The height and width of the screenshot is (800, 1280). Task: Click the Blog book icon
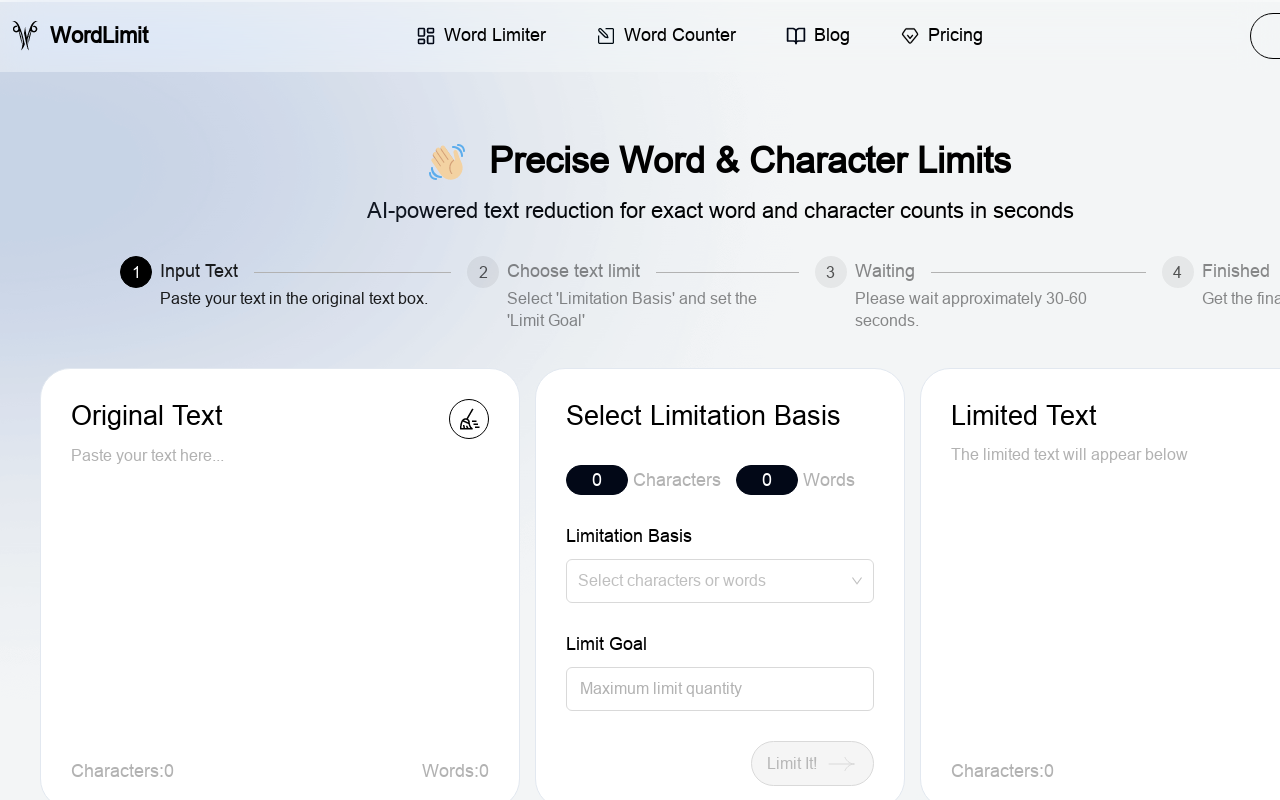coord(796,36)
